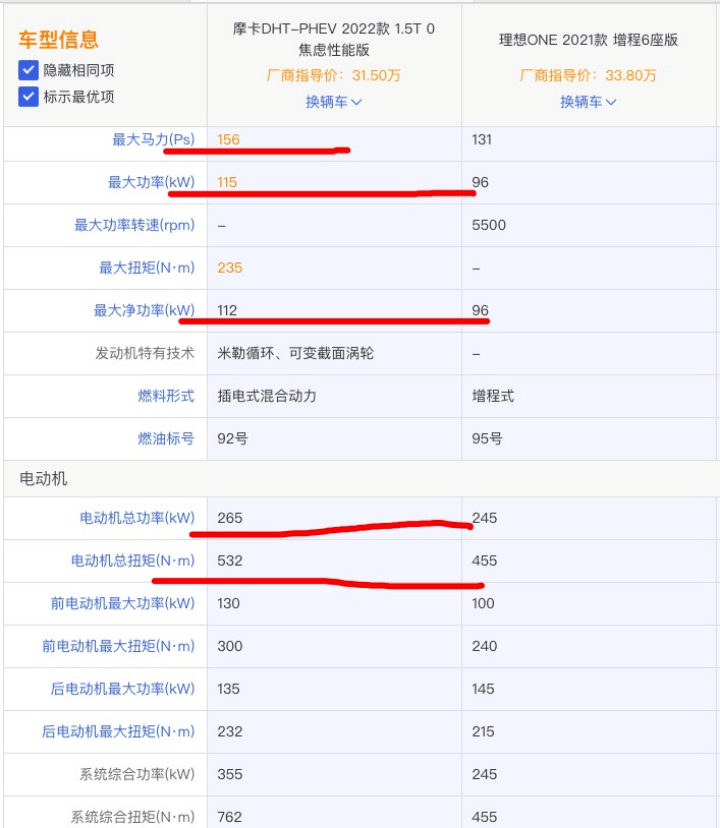The height and width of the screenshot is (828, 720).
Task: Select the 92号 fuel grade cell
Action: click(x=232, y=439)
